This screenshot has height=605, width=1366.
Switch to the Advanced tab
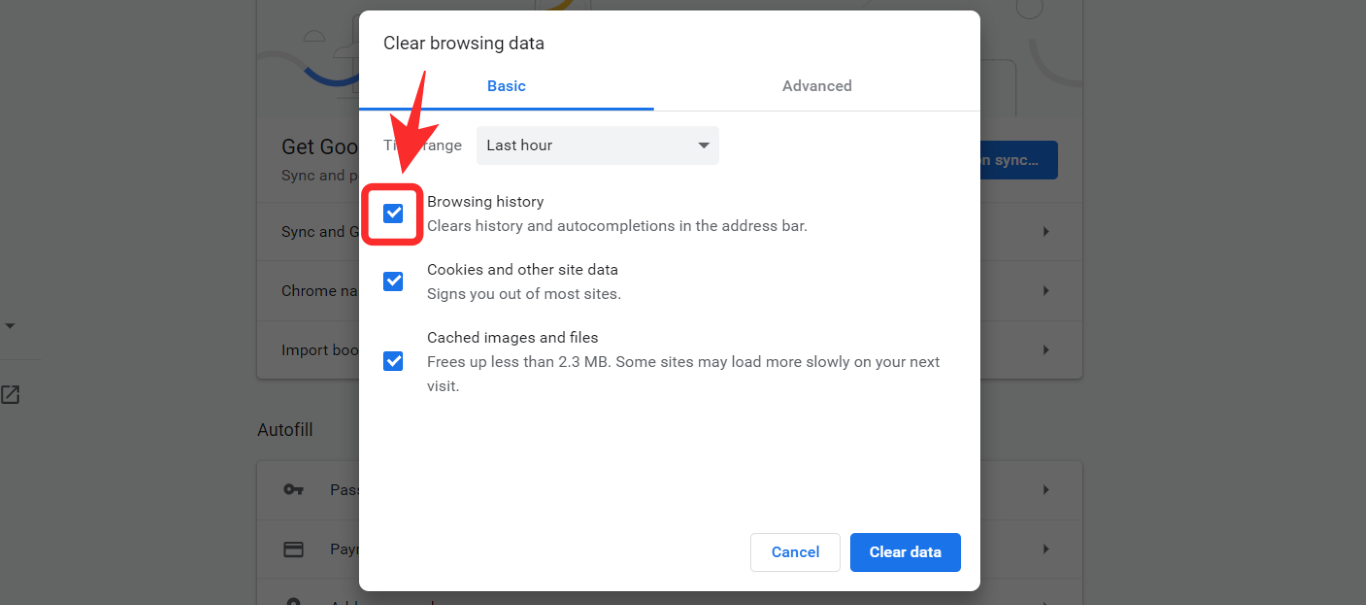pyautogui.click(x=816, y=86)
